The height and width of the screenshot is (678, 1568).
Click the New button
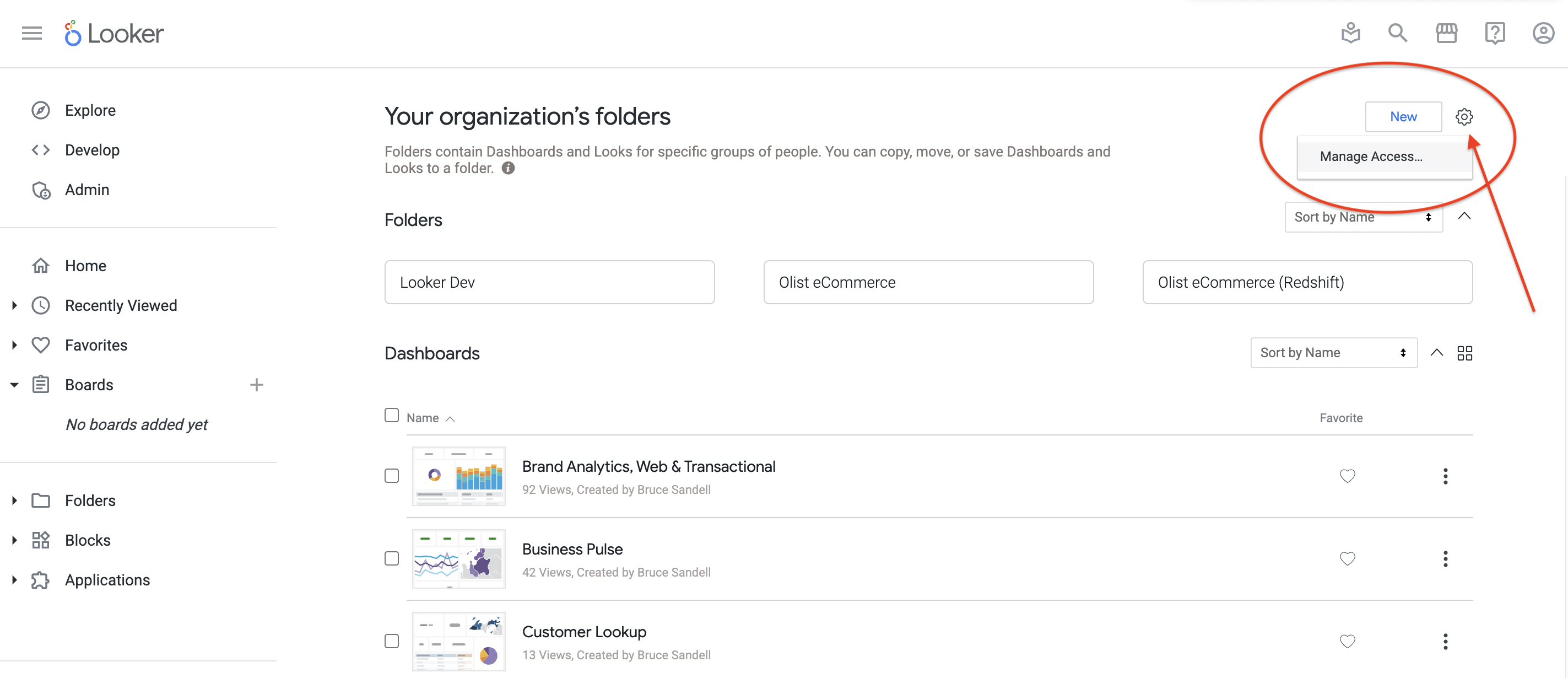(x=1403, y=116)
